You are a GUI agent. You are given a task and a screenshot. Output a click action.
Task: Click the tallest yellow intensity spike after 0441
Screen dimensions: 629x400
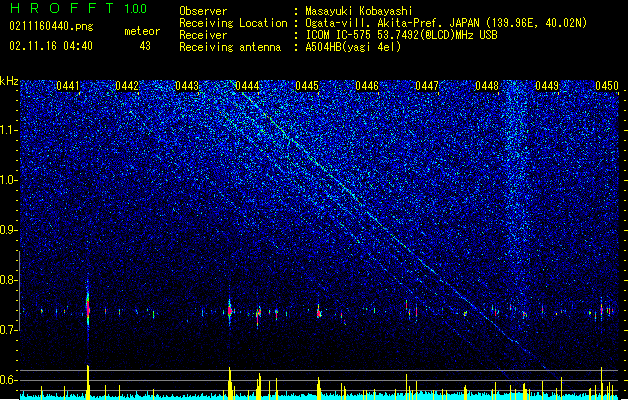pyautogui.click(x=88, y=382)
